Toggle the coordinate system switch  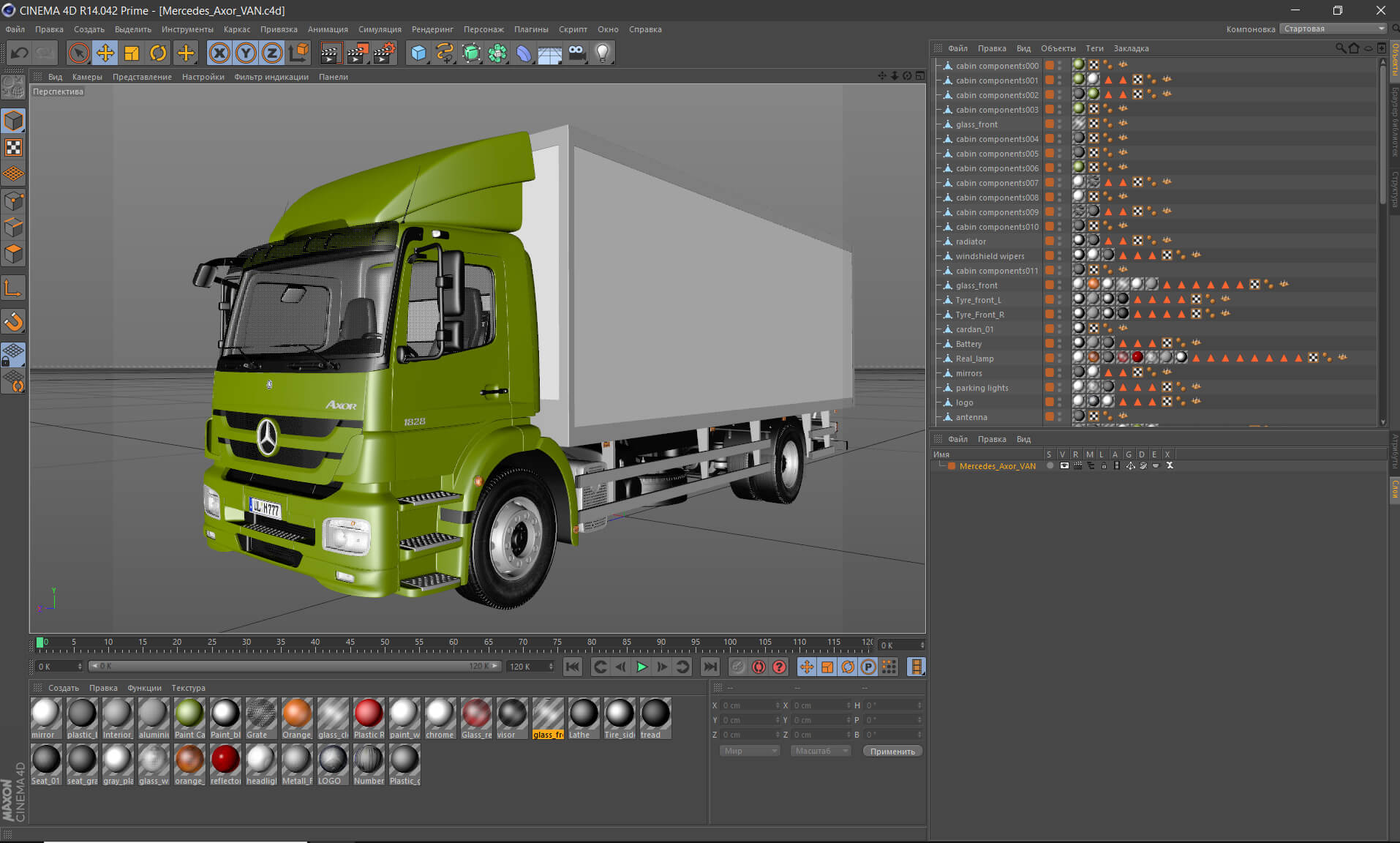298,53
